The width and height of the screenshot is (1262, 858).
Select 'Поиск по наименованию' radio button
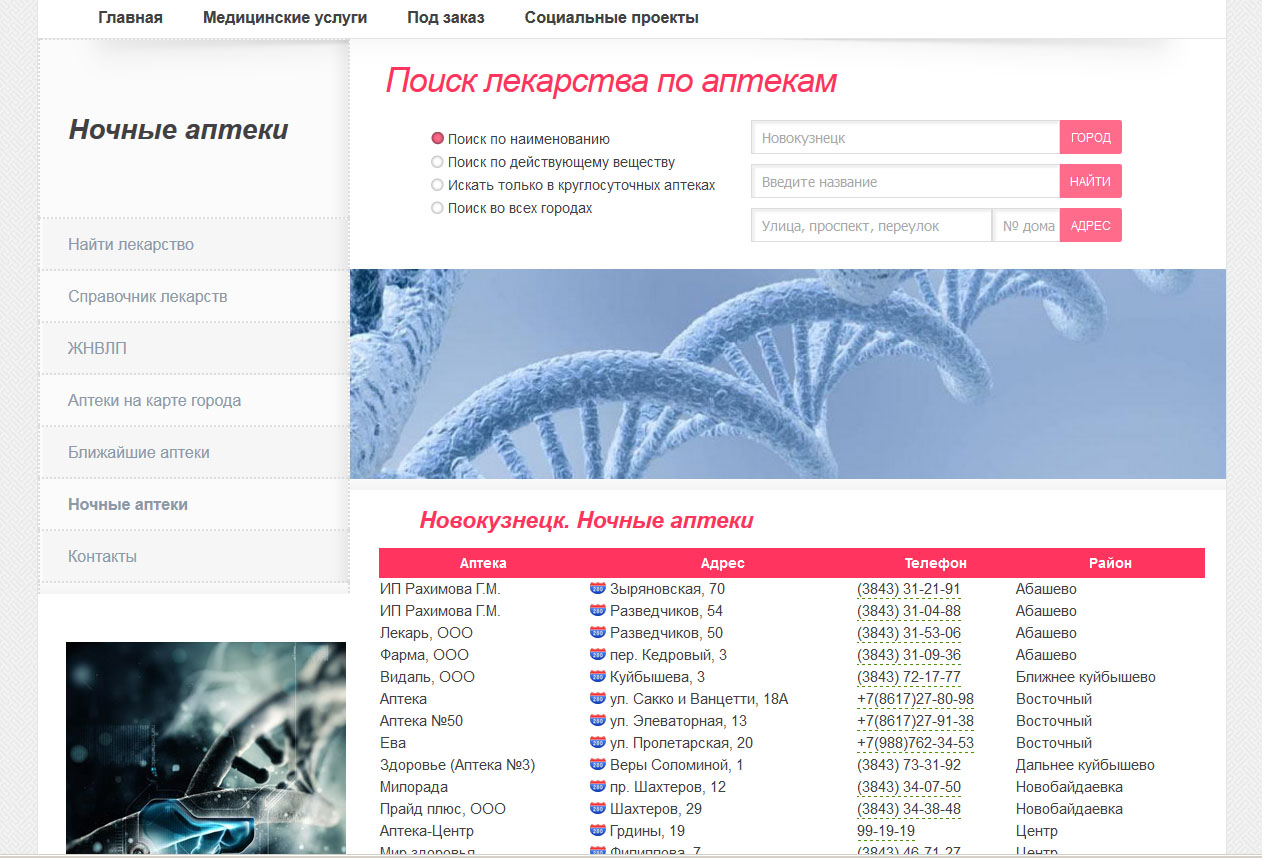pyautogui.click(x=437, y=139)
